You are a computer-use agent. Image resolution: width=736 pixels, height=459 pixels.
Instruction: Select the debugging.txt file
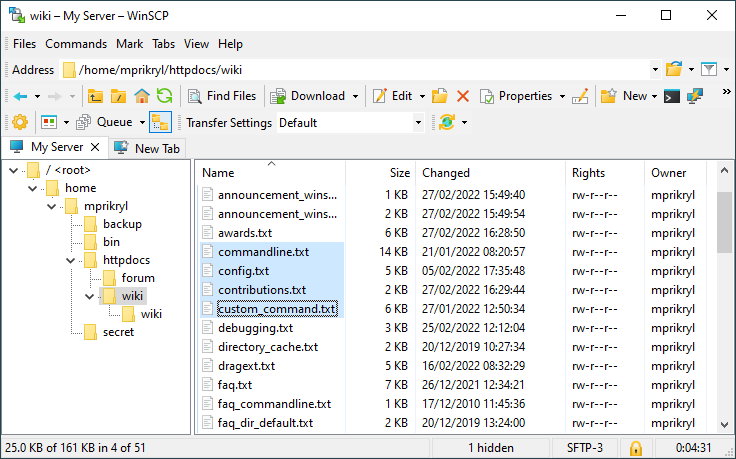255,328
